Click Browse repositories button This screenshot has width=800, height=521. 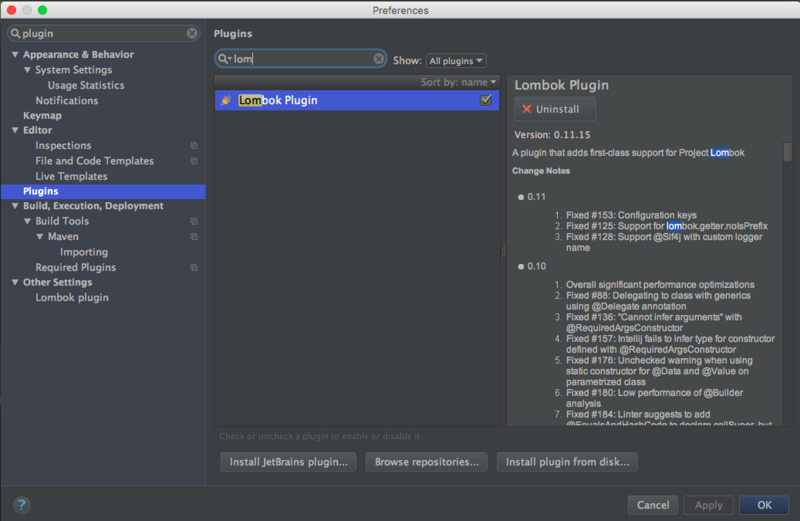427,462
